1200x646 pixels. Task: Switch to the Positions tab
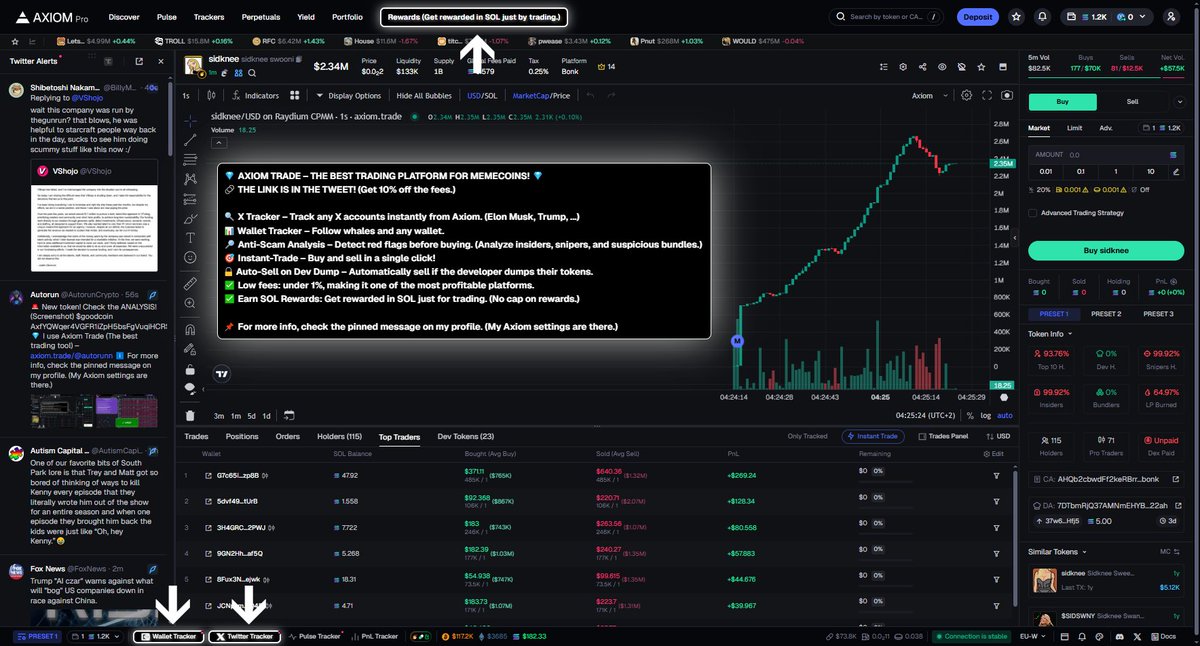click(242, 437)
